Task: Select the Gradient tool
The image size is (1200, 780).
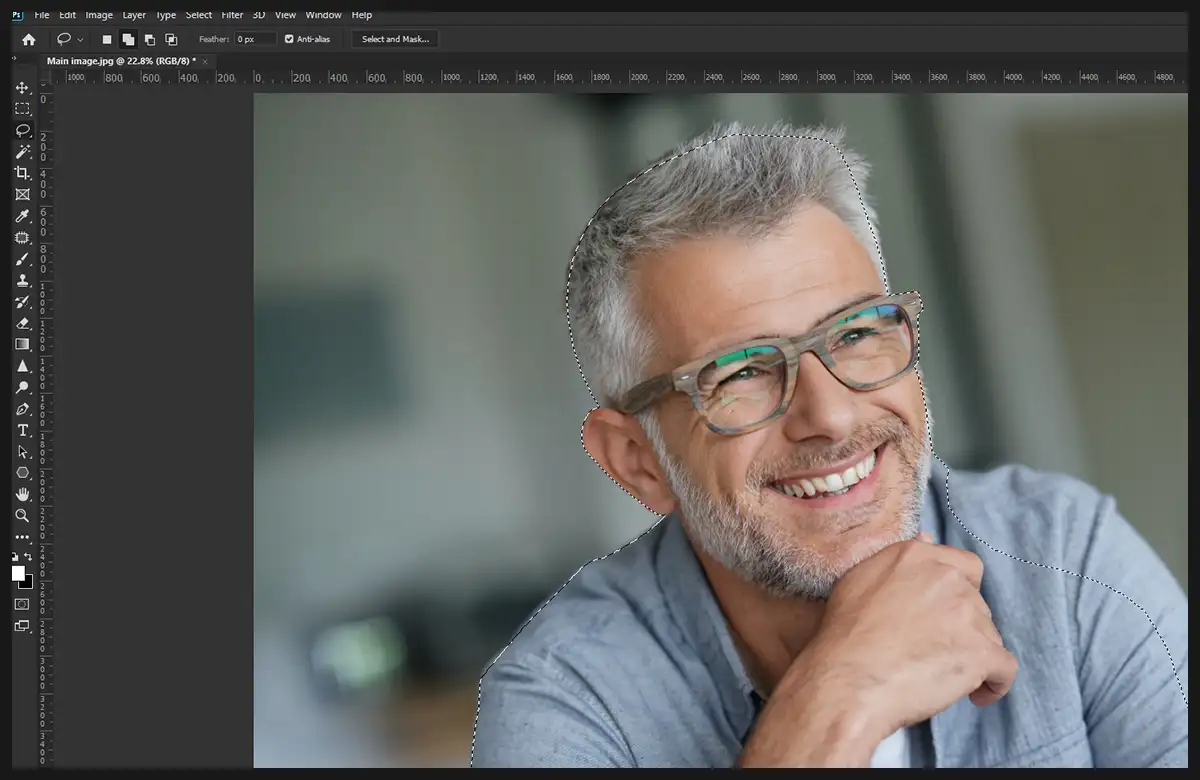Action: pyautogui.click(x=22, y=344)
